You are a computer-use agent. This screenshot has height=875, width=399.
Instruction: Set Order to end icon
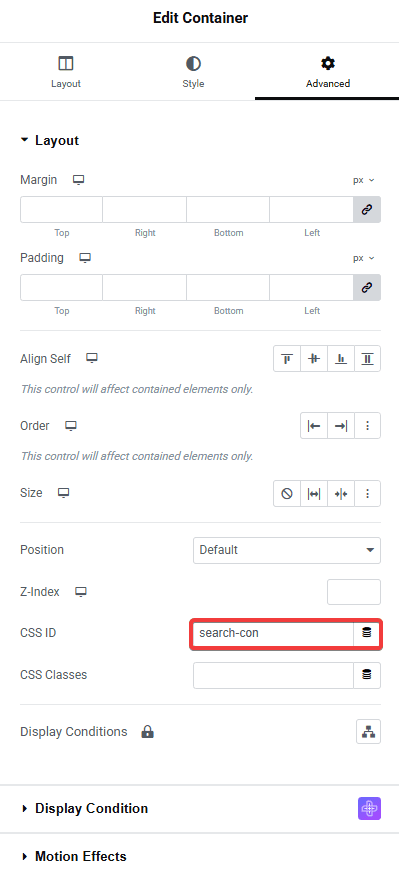(340, 426)
